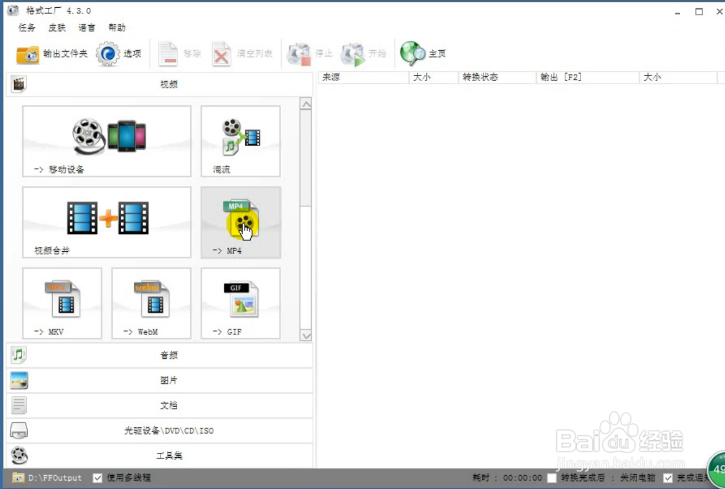The width and height of the screenshot is (725, 489).
Task: Toggle the 完成通知 checkbox in status bar
Action: pos(668,478)
